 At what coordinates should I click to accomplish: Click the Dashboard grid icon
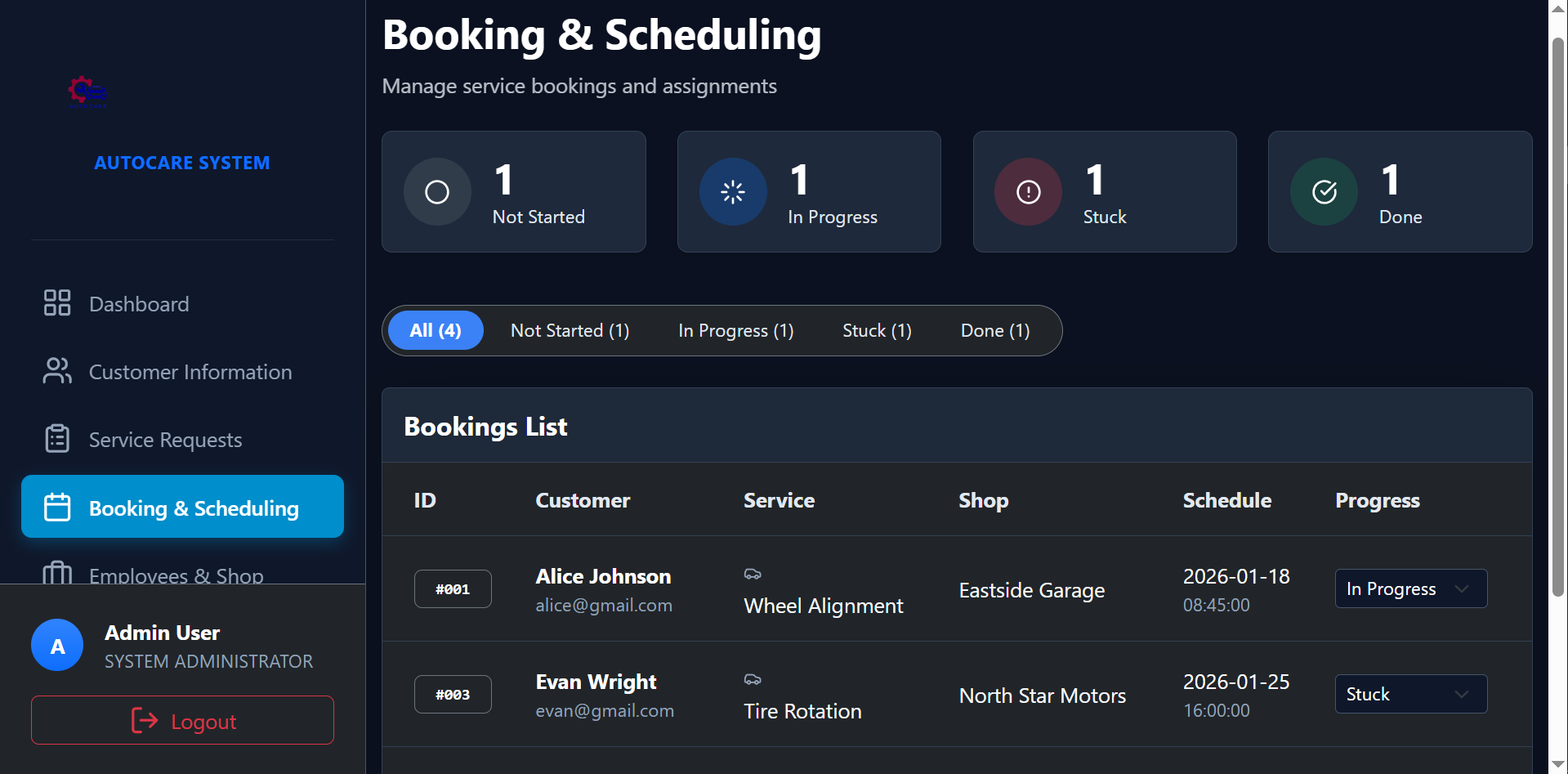tap(57, 303)
